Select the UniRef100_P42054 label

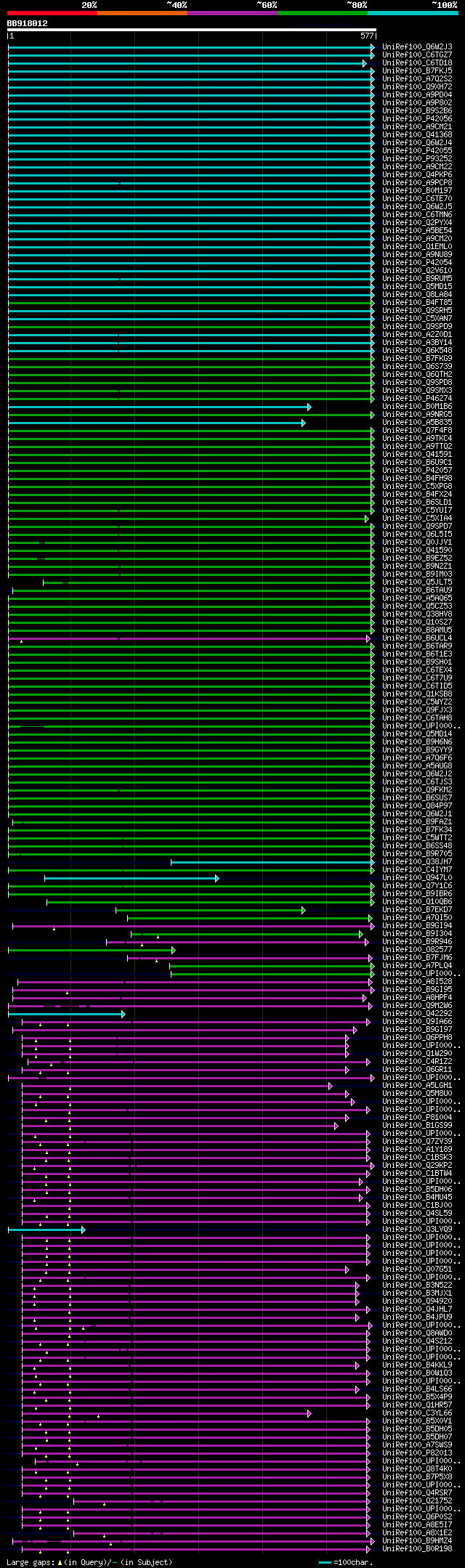(x=417, y=262)
